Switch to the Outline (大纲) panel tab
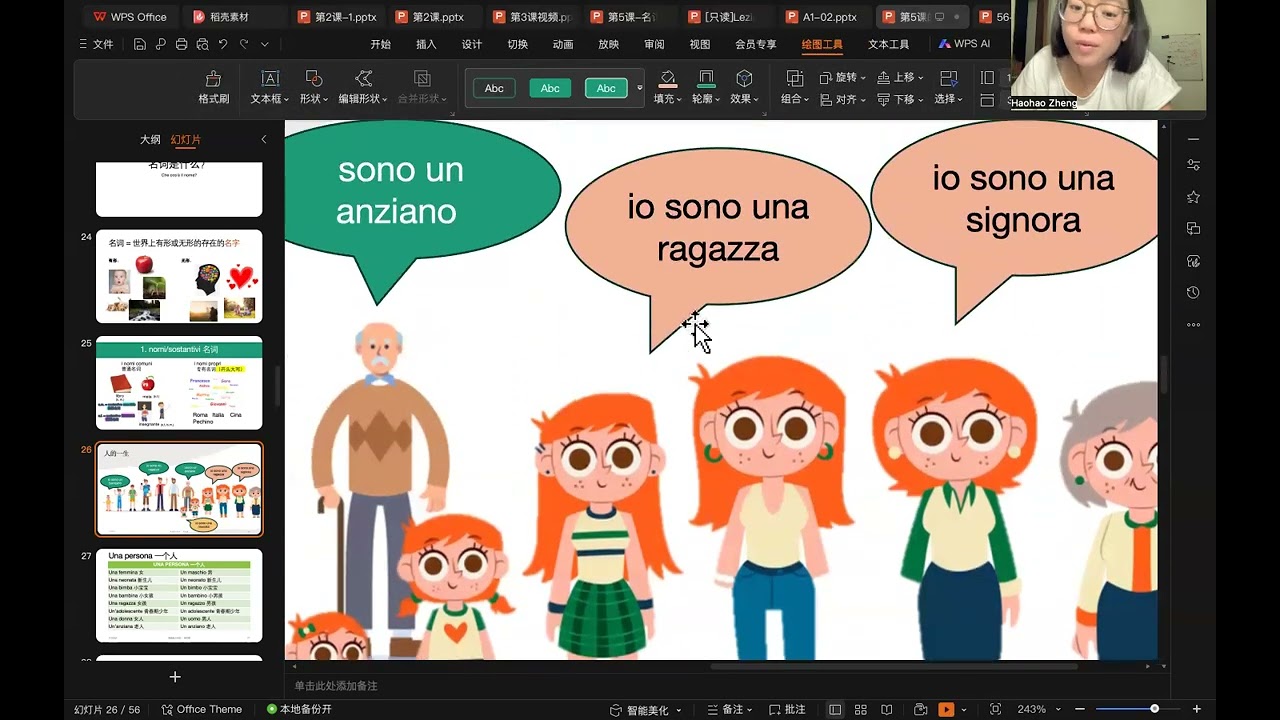 coord(150,140)
